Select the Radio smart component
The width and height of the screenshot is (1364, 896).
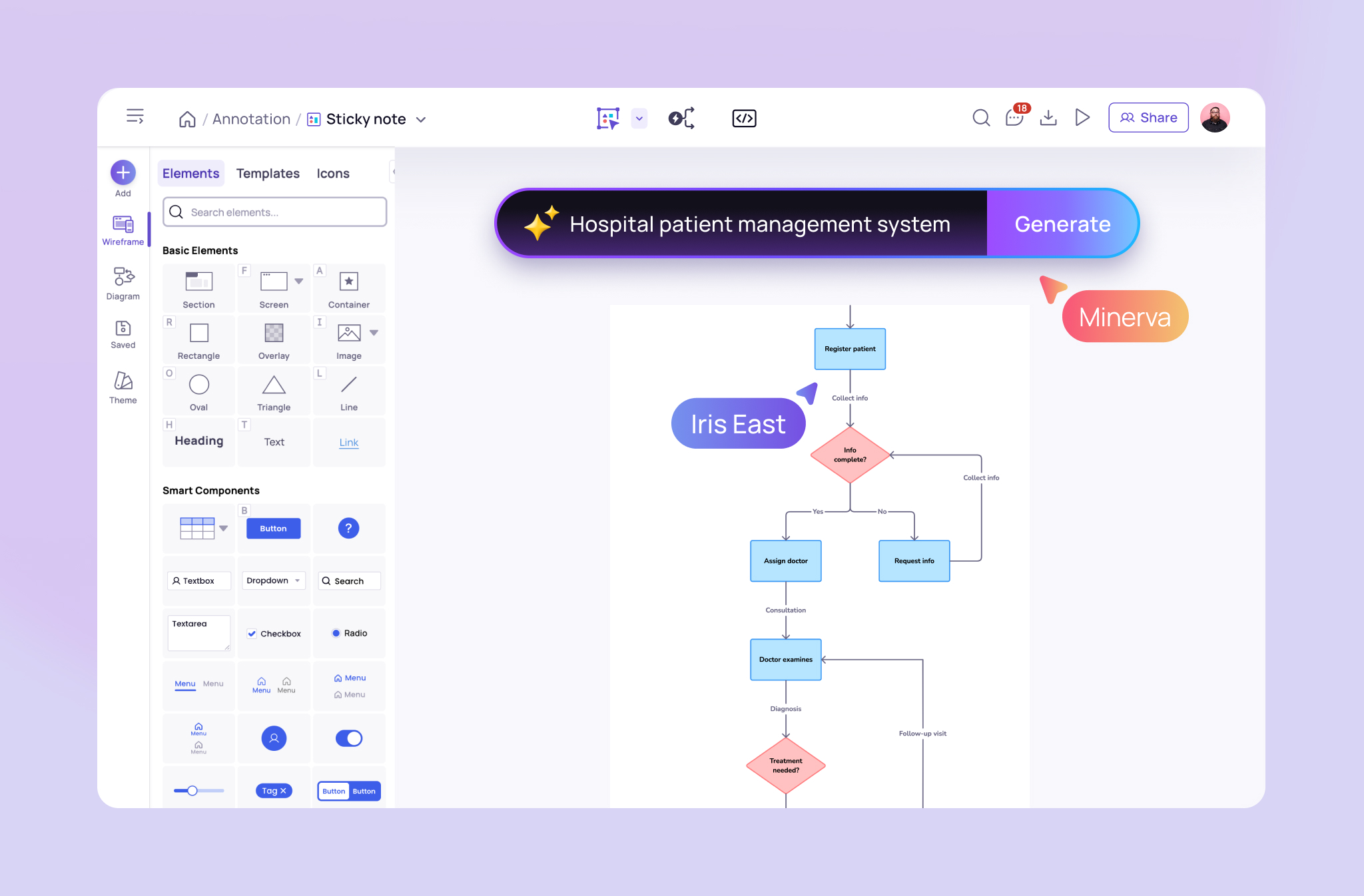point(349,633)
